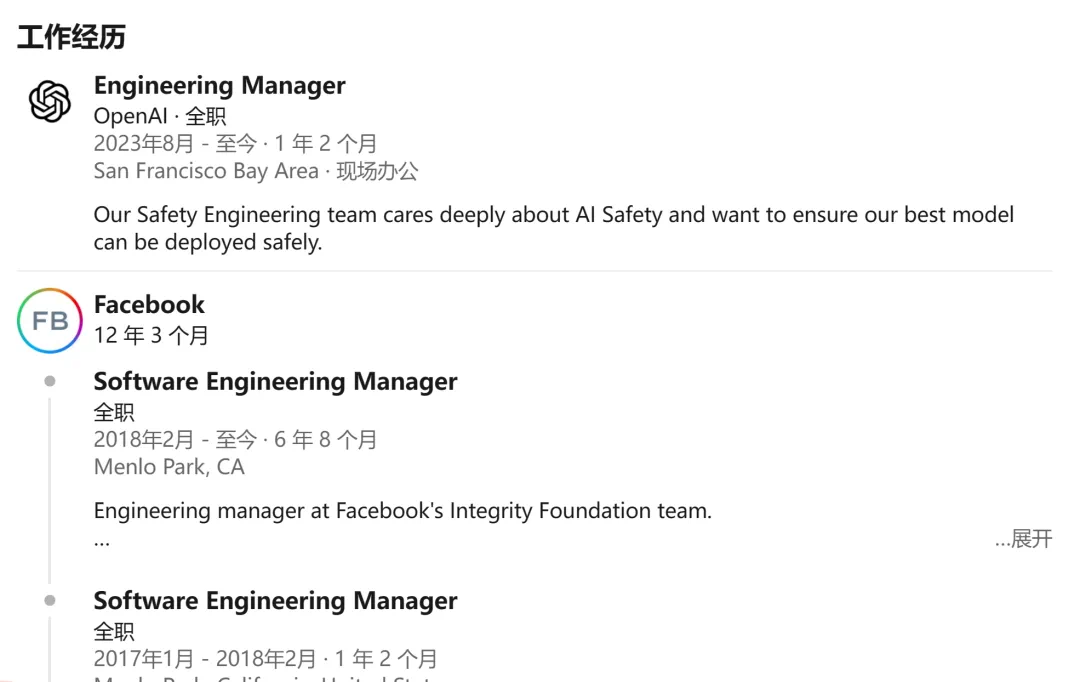The height and width of the screenshot is (682, 1080).
Task: Click the Facebook FB logo icon
Action: click(x=50, y=321)
